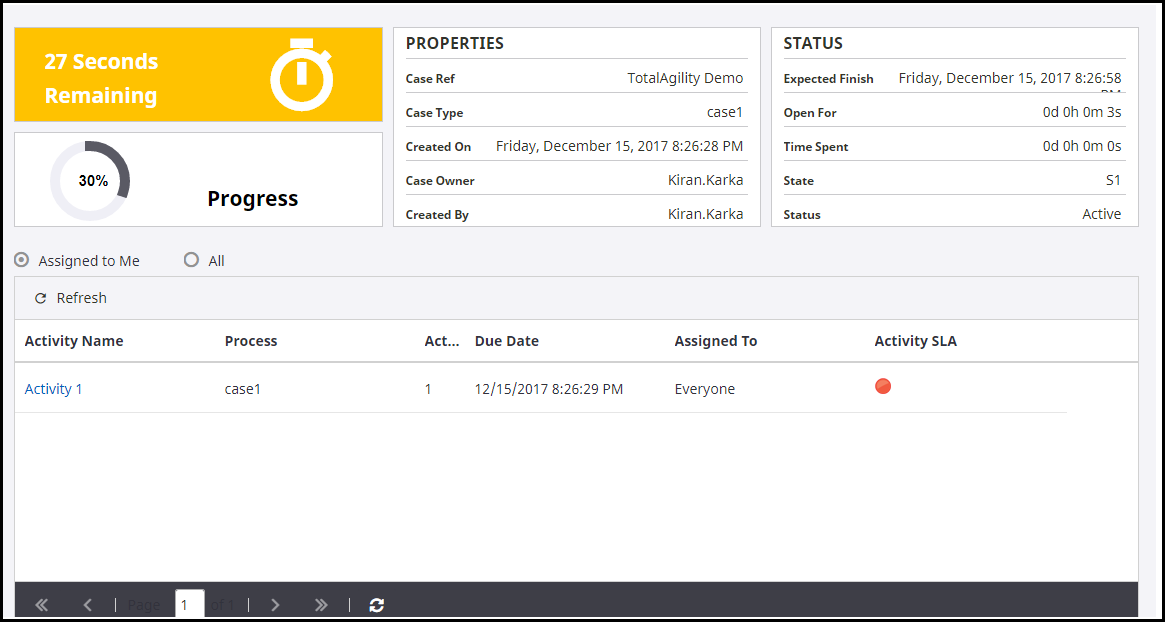Click the stopwatch timer icon
The width and height of the screenshot is (1165, 622).
coord(301,75)
